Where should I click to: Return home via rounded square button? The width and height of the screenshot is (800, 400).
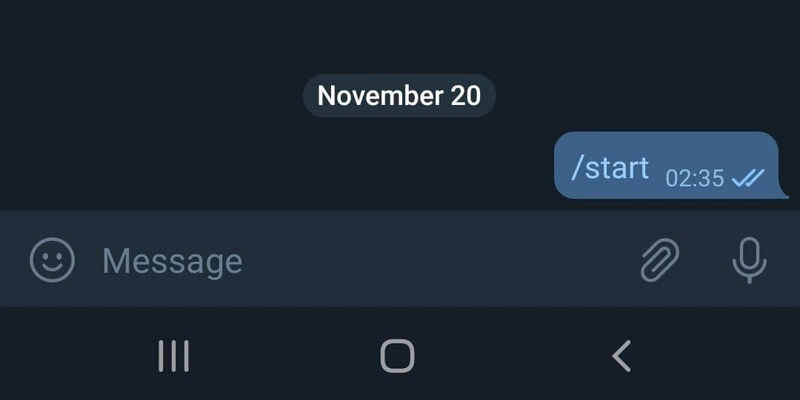point(397,356)
